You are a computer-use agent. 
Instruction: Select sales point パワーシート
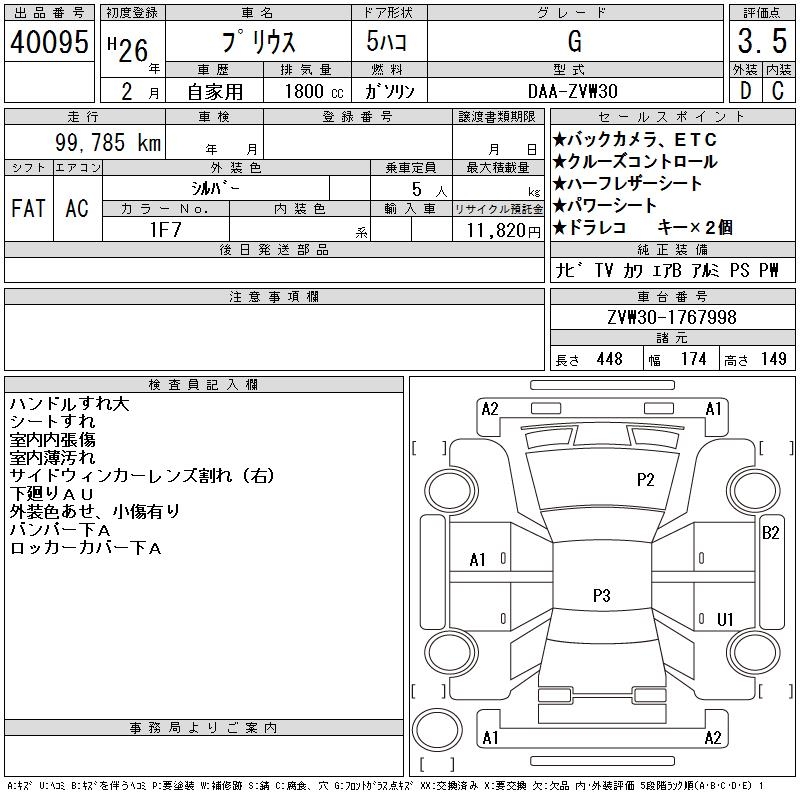[605, 206]
